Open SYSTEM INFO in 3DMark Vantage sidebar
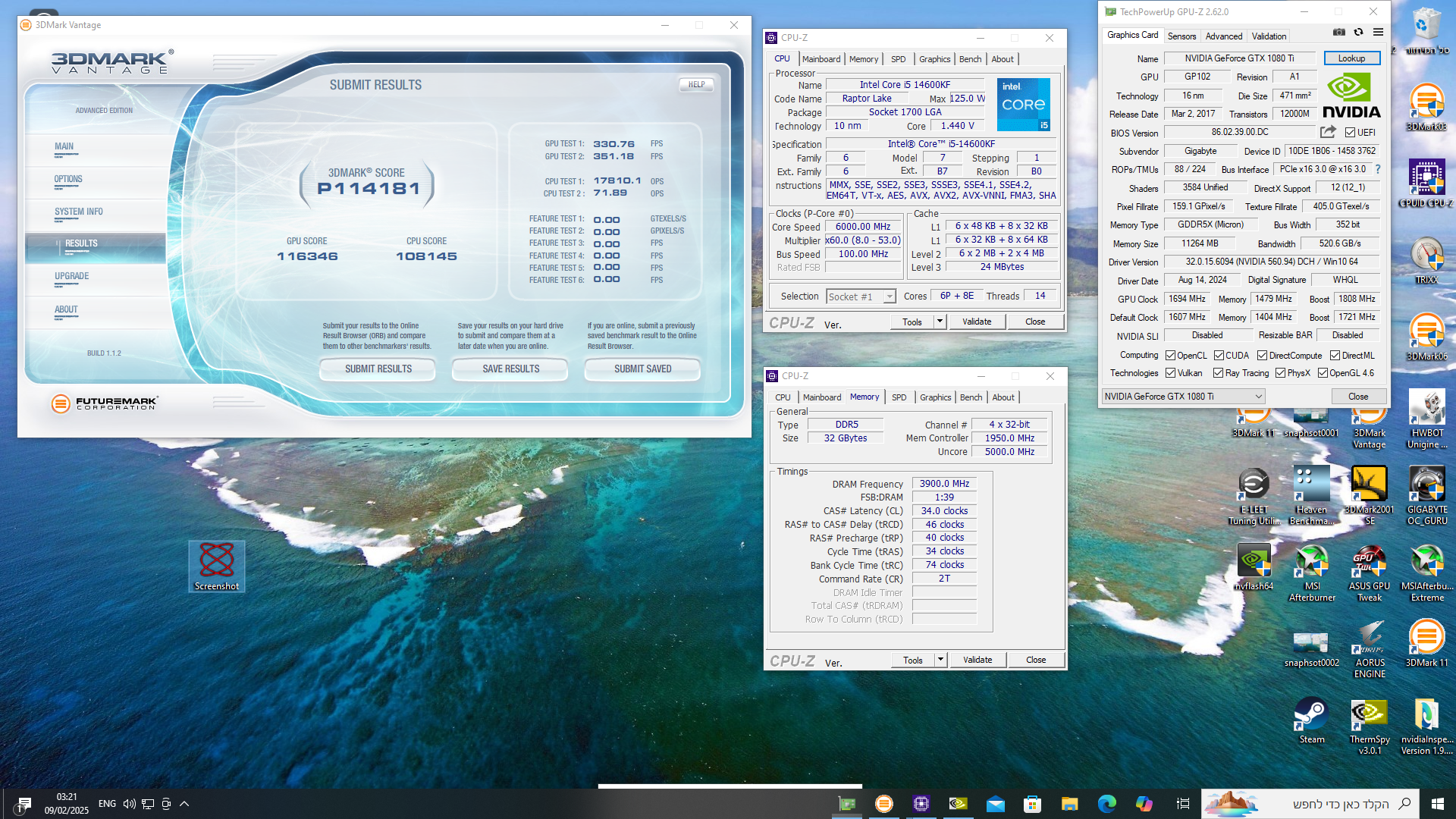The height and width of the screenshot is (819, 1456). pyautogui.click(x=79, y=212)
